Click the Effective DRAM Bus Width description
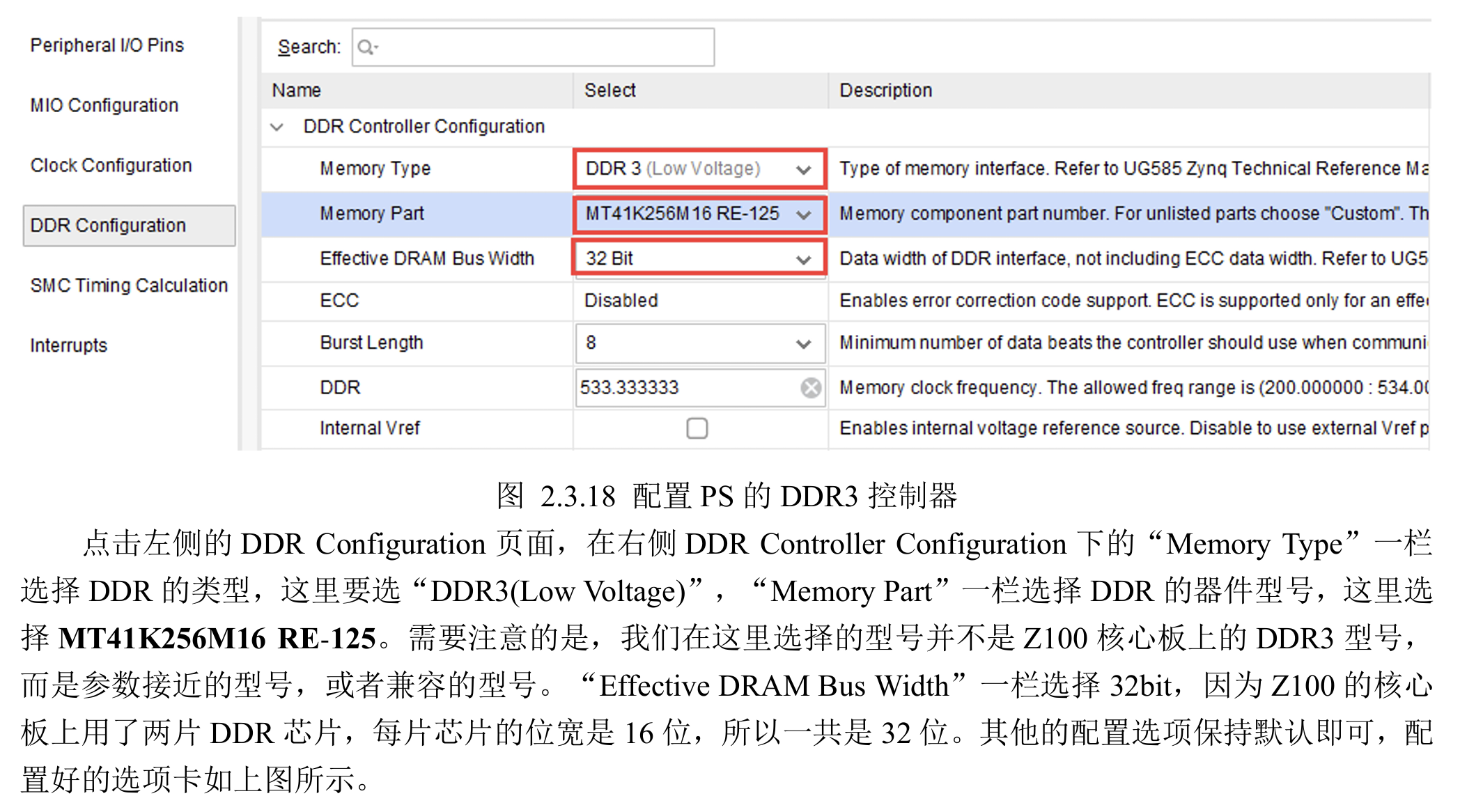The height and width of the screenshot is (812, 1483). click(1133, 258)
